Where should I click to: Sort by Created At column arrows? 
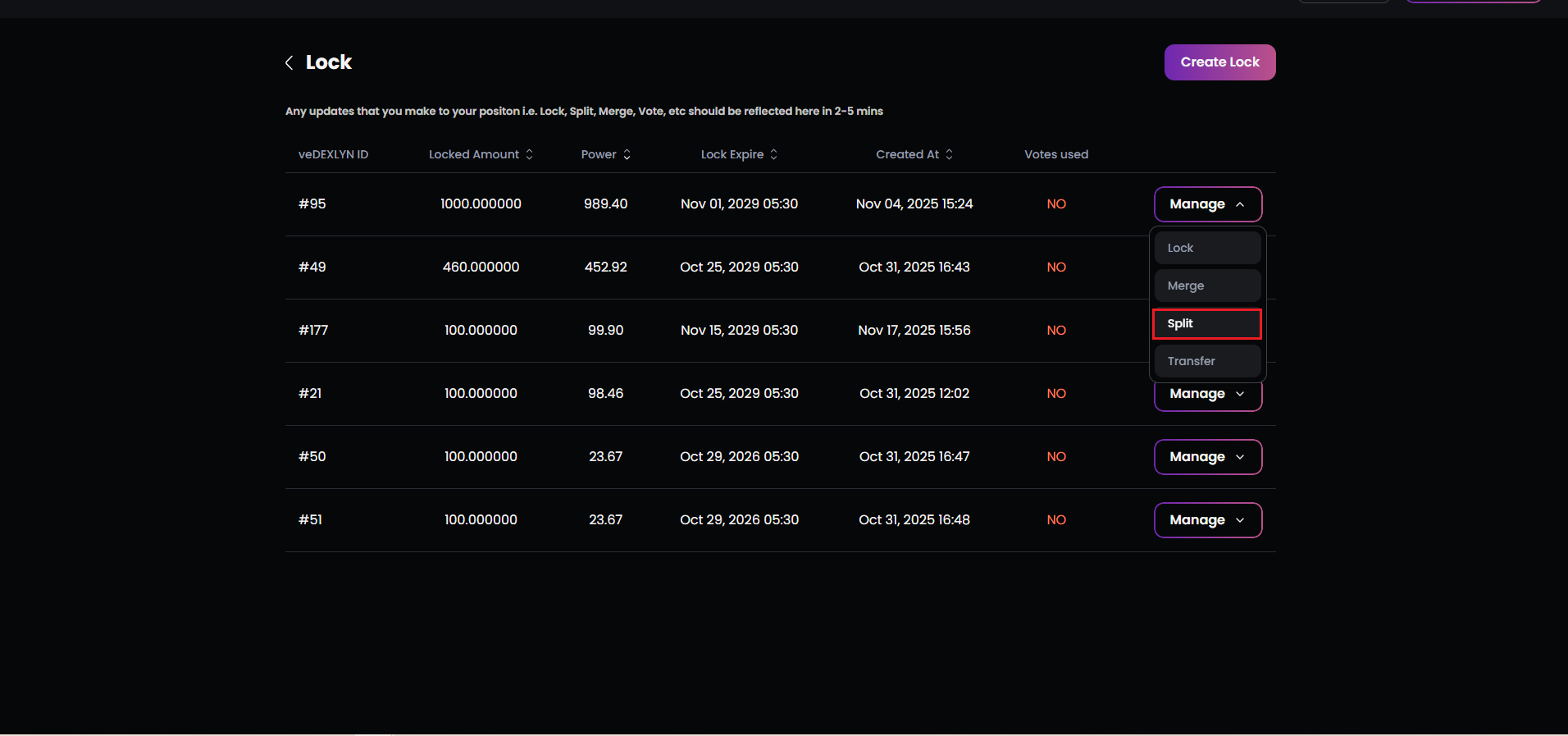[x=949, y=154]
